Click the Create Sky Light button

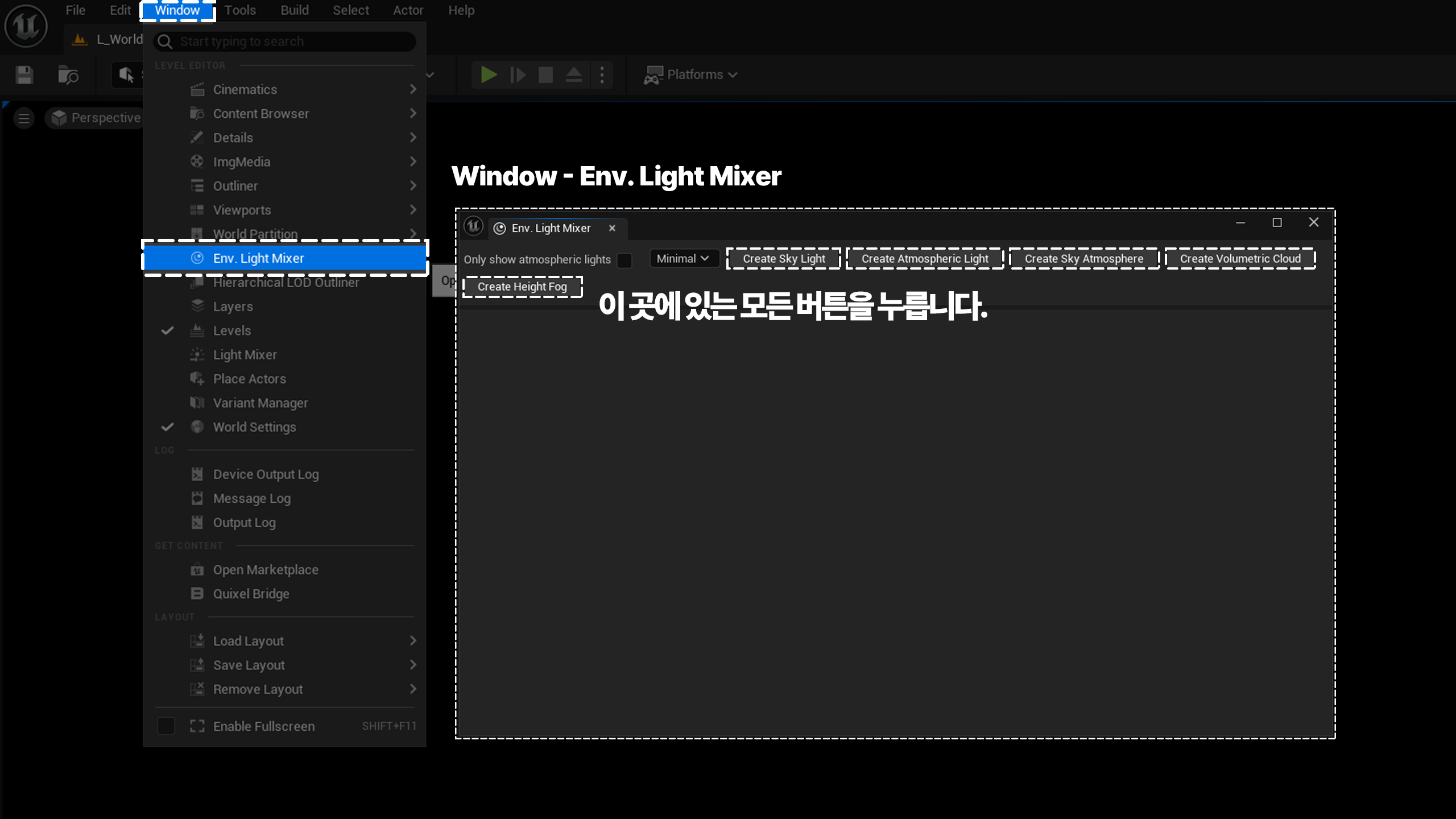784,259
